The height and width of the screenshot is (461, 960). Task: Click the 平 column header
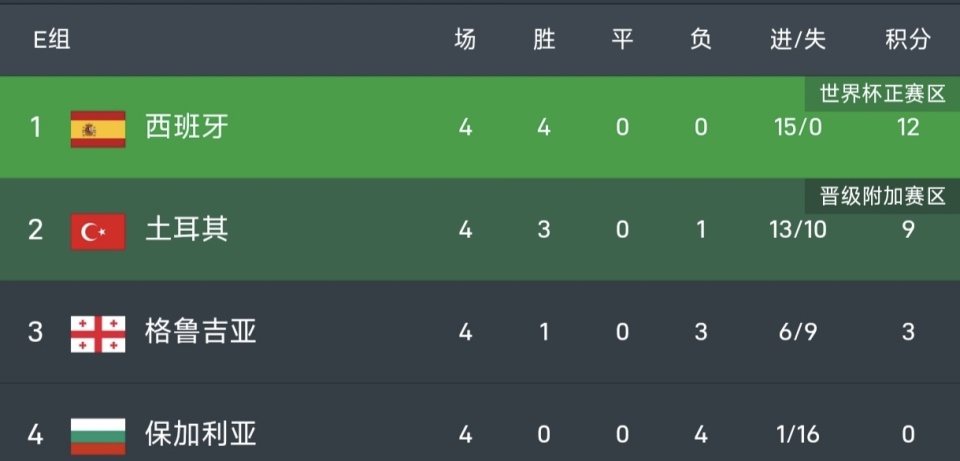click(622, 40)
